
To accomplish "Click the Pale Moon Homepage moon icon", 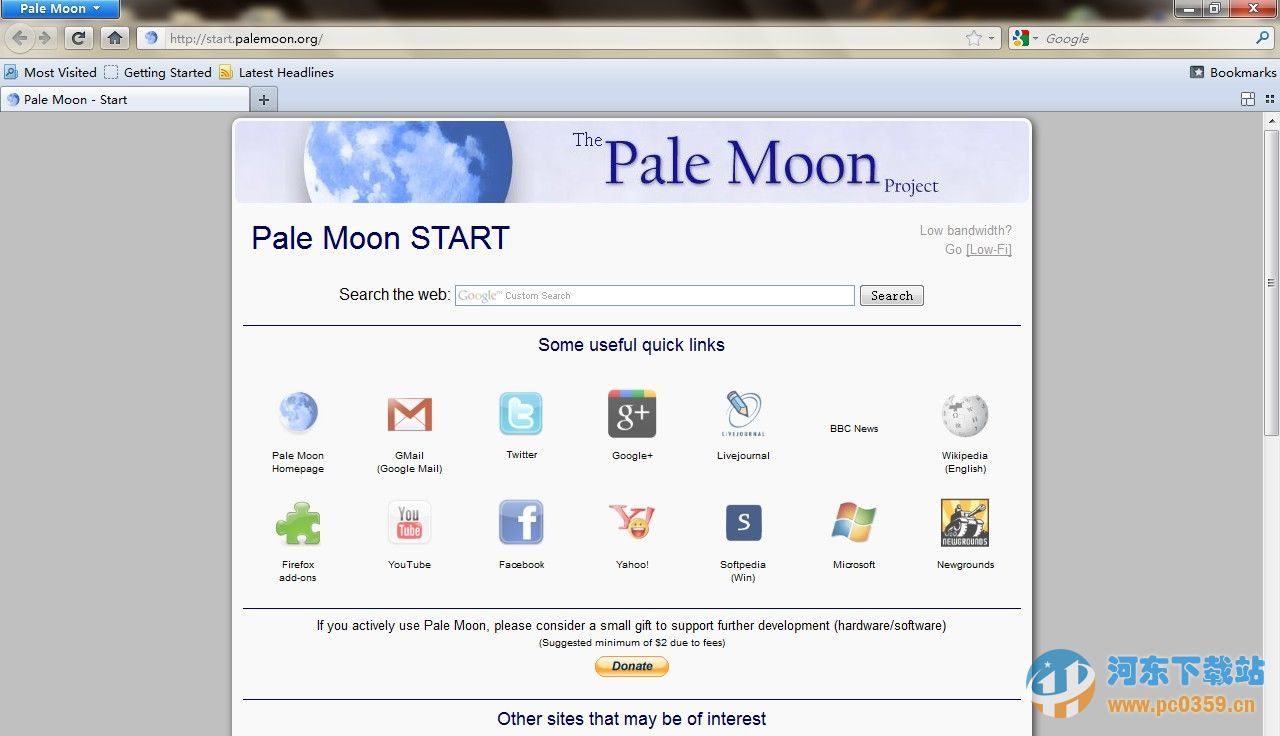I will click(x=297, y=412).
